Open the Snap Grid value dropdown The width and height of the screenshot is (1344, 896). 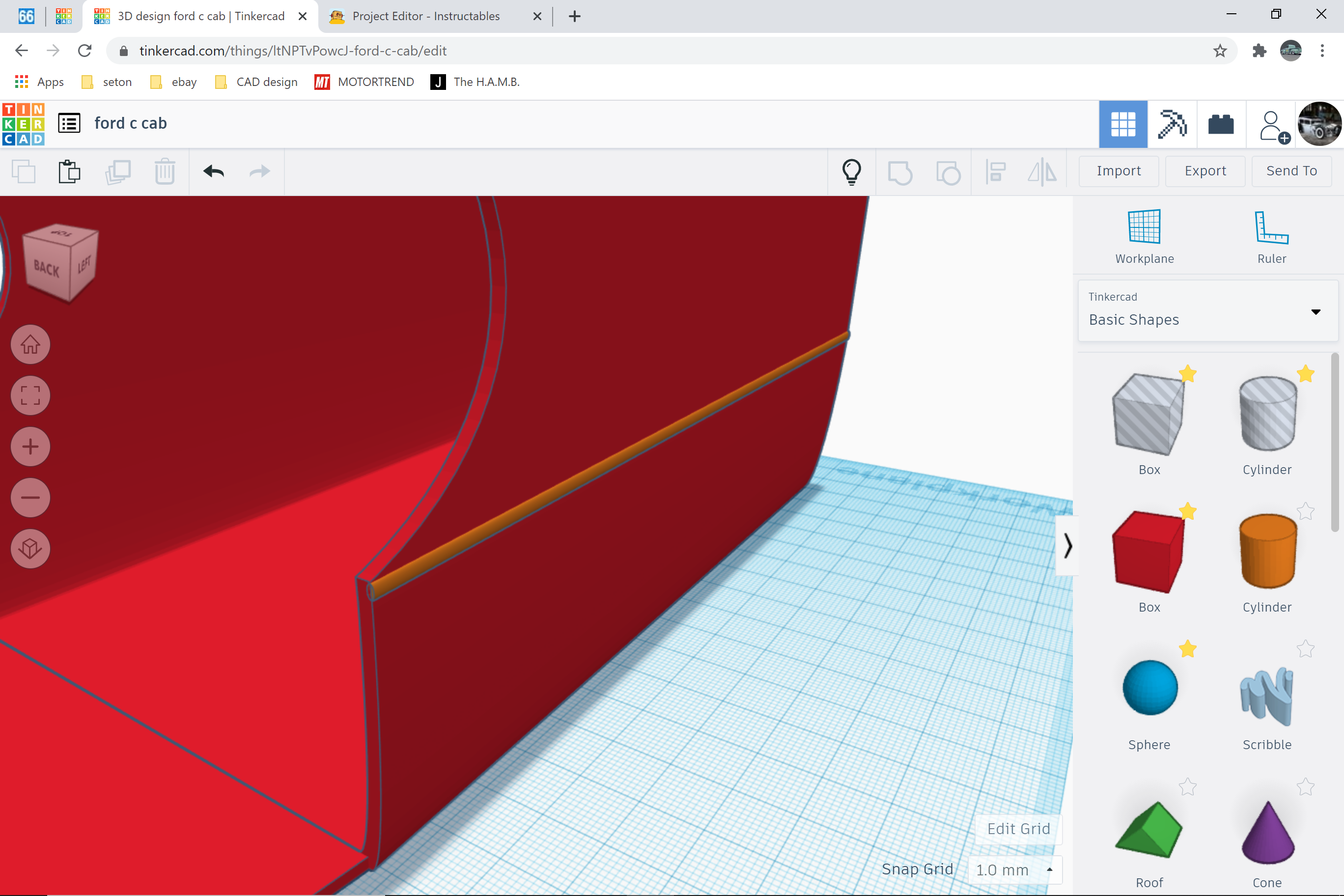coord(1015,869)
